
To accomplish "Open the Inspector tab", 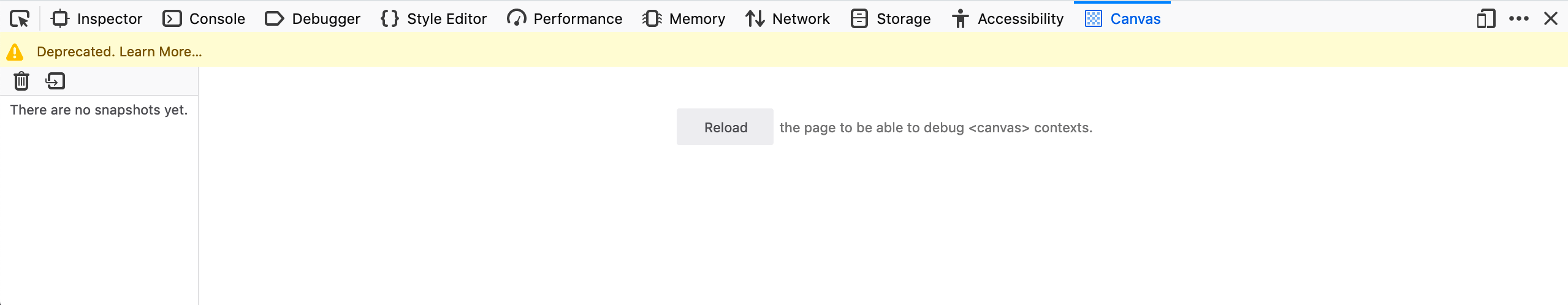I will pyautogui.click(x=97, y=19).
